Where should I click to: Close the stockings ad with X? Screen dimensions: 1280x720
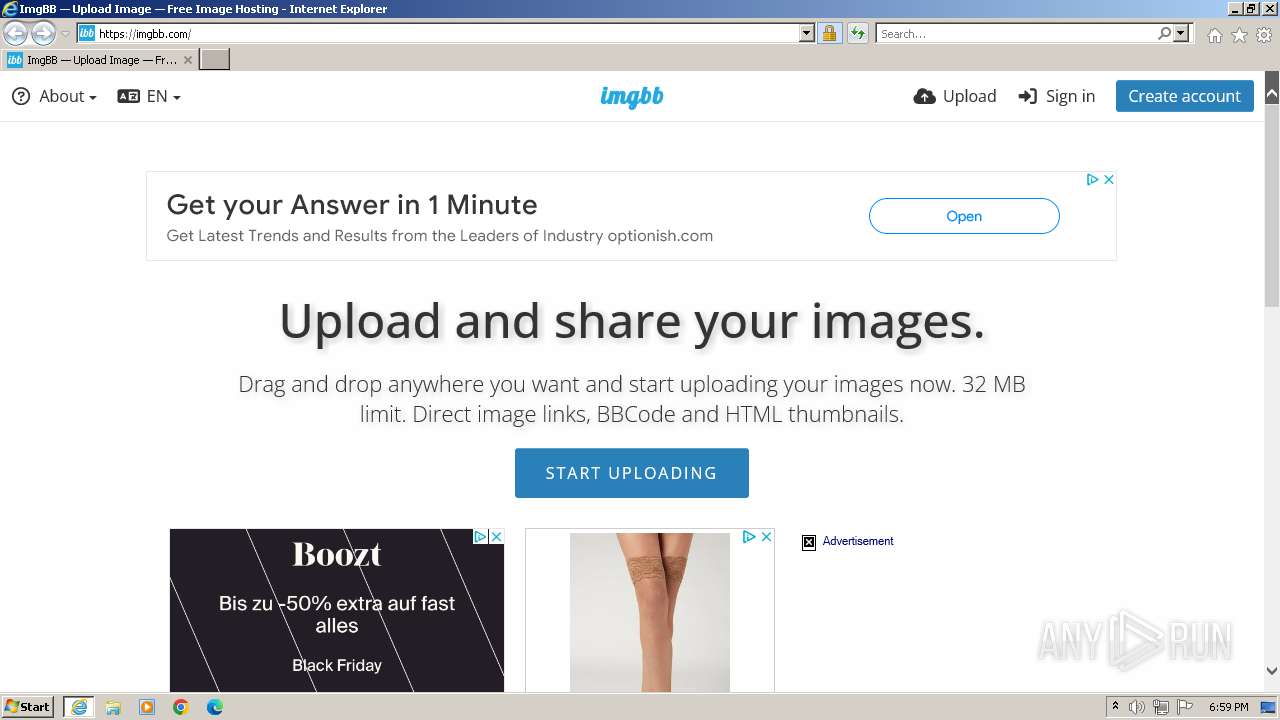click(766, 536)
